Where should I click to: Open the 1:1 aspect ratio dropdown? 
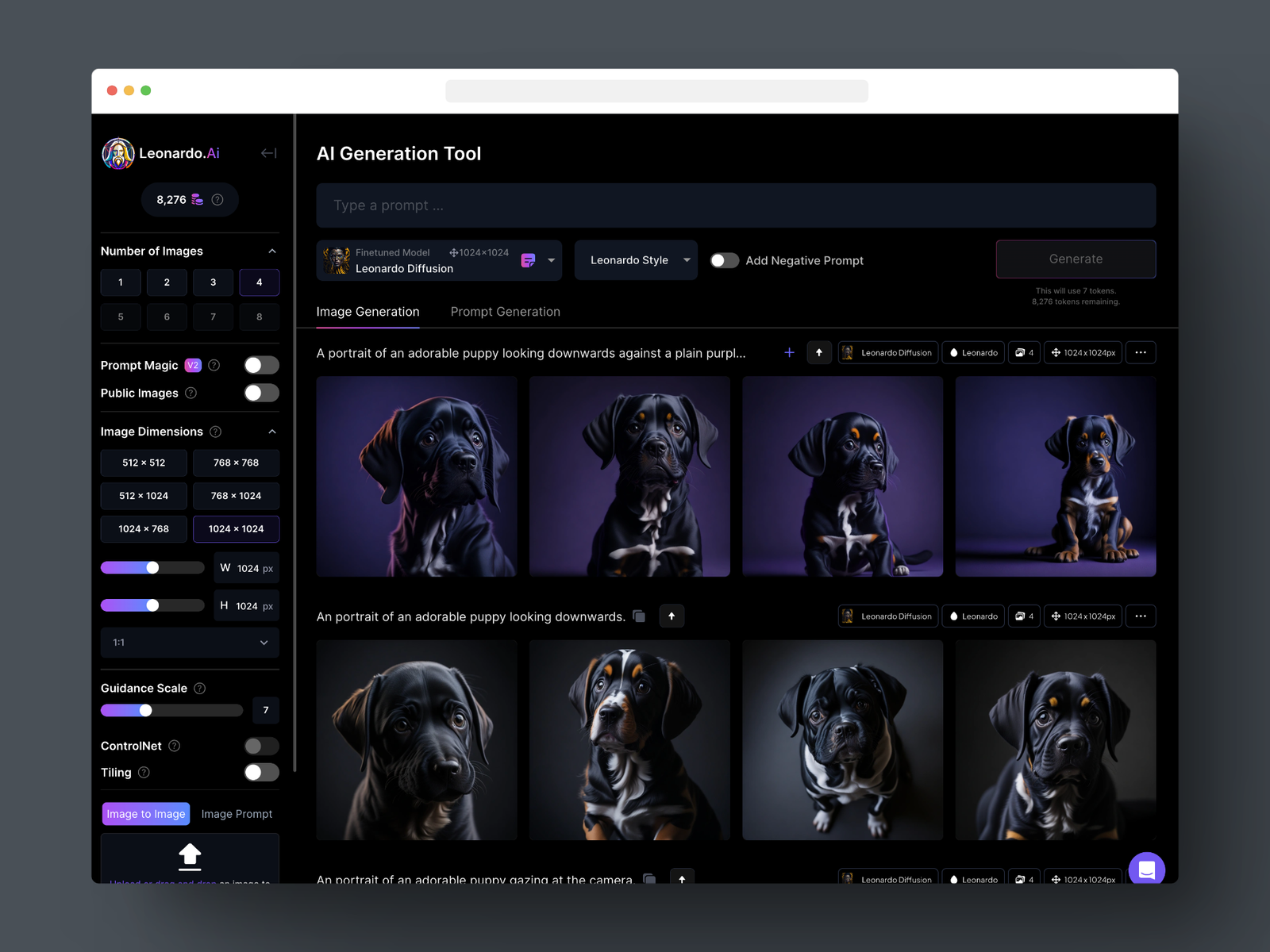click(190, 643)
